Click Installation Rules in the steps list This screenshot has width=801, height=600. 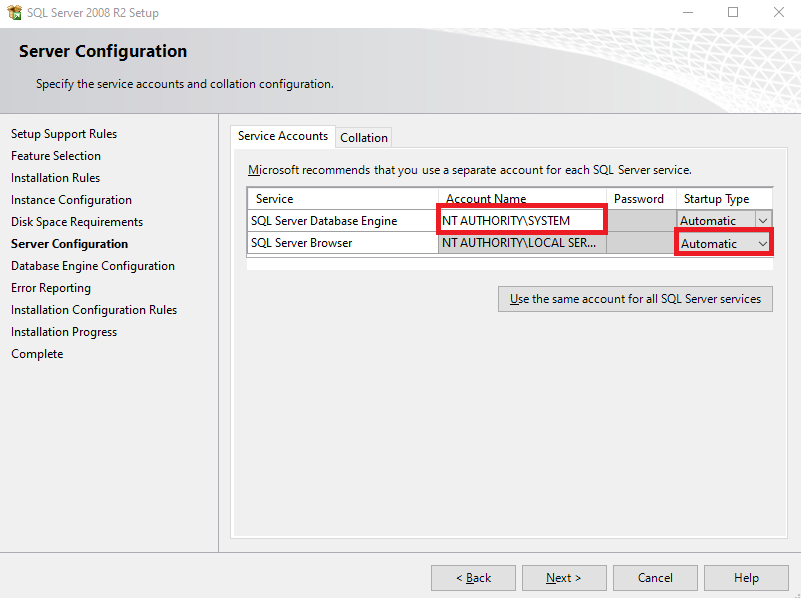(55, 178)
